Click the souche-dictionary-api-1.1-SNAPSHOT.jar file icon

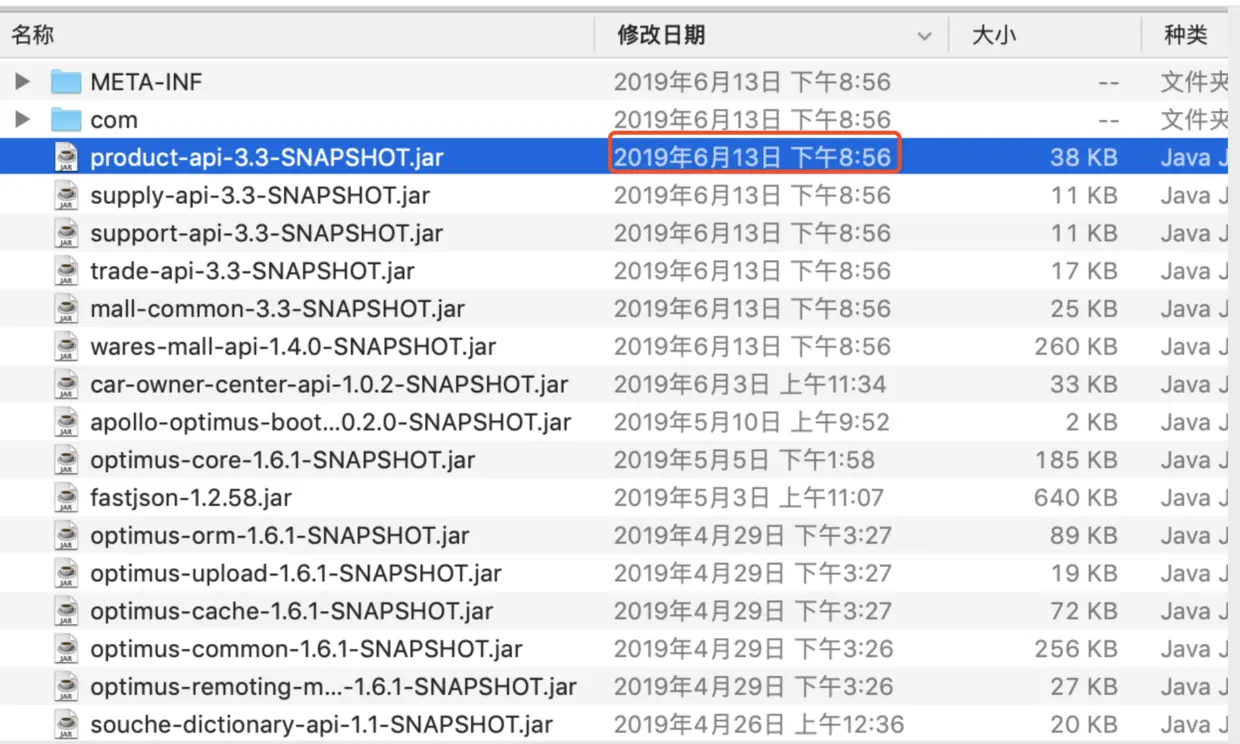[x=66, y=724]
